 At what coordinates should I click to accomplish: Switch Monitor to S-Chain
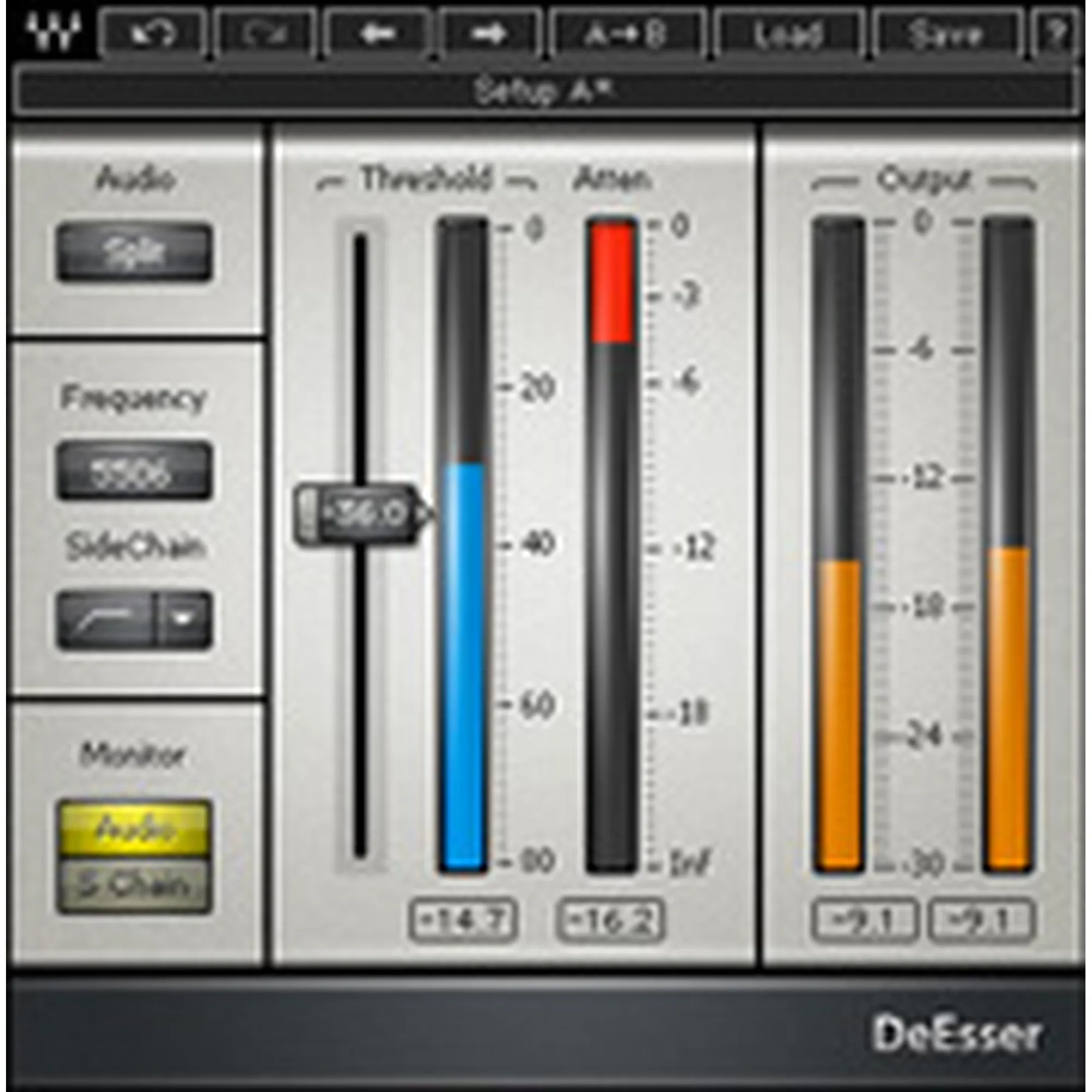[x=134, y=885]
